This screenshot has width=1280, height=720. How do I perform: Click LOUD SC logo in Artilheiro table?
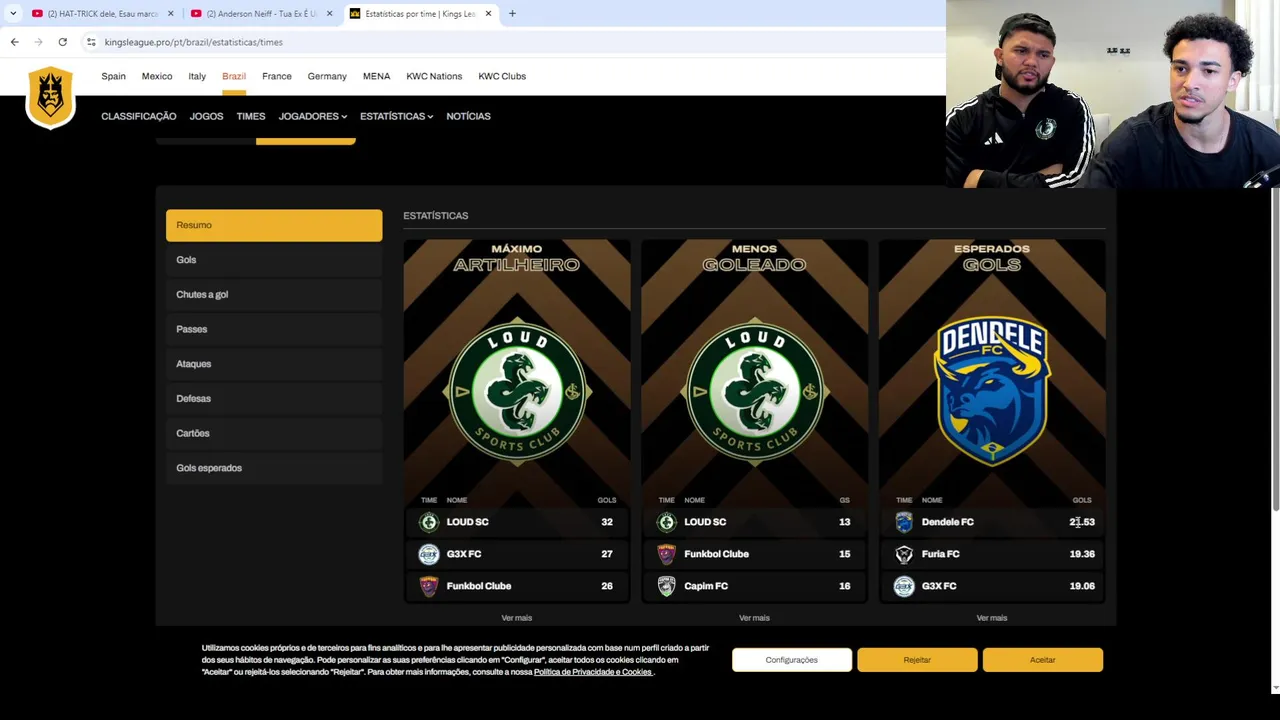(429, 522)
